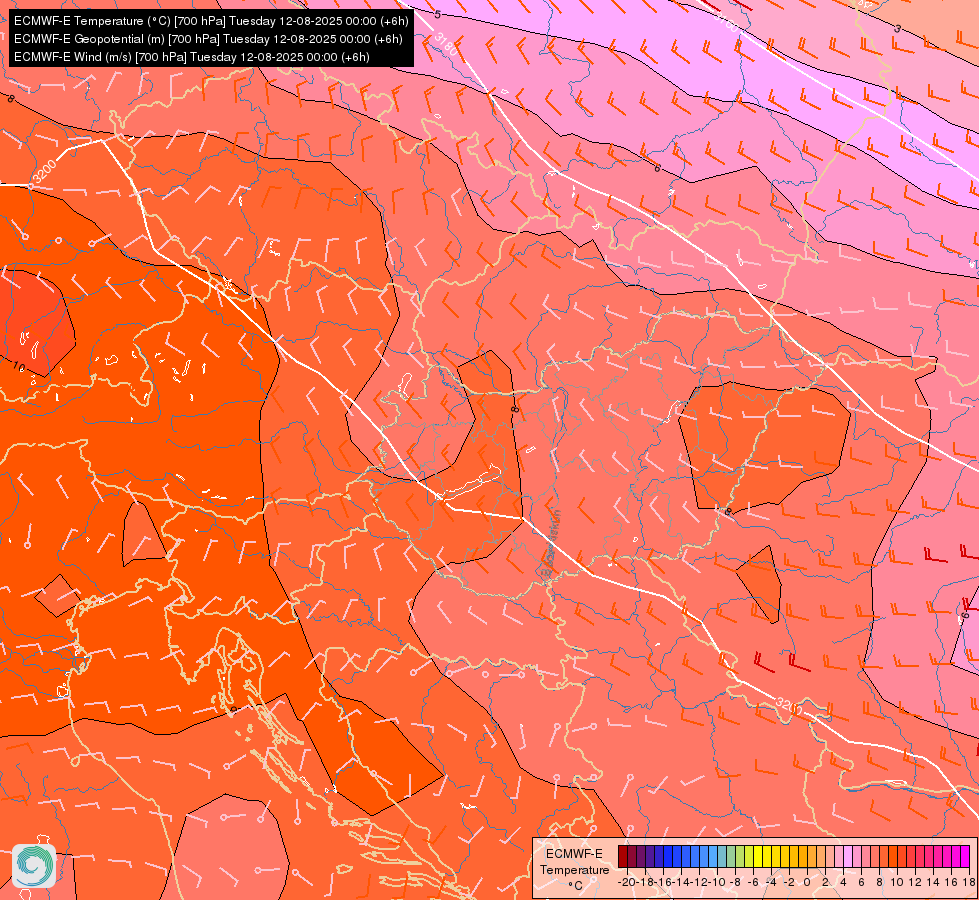Select the ECMWF-E Wind 700 hPa header line
Screen dimensions: 979x900
(192, 57)
